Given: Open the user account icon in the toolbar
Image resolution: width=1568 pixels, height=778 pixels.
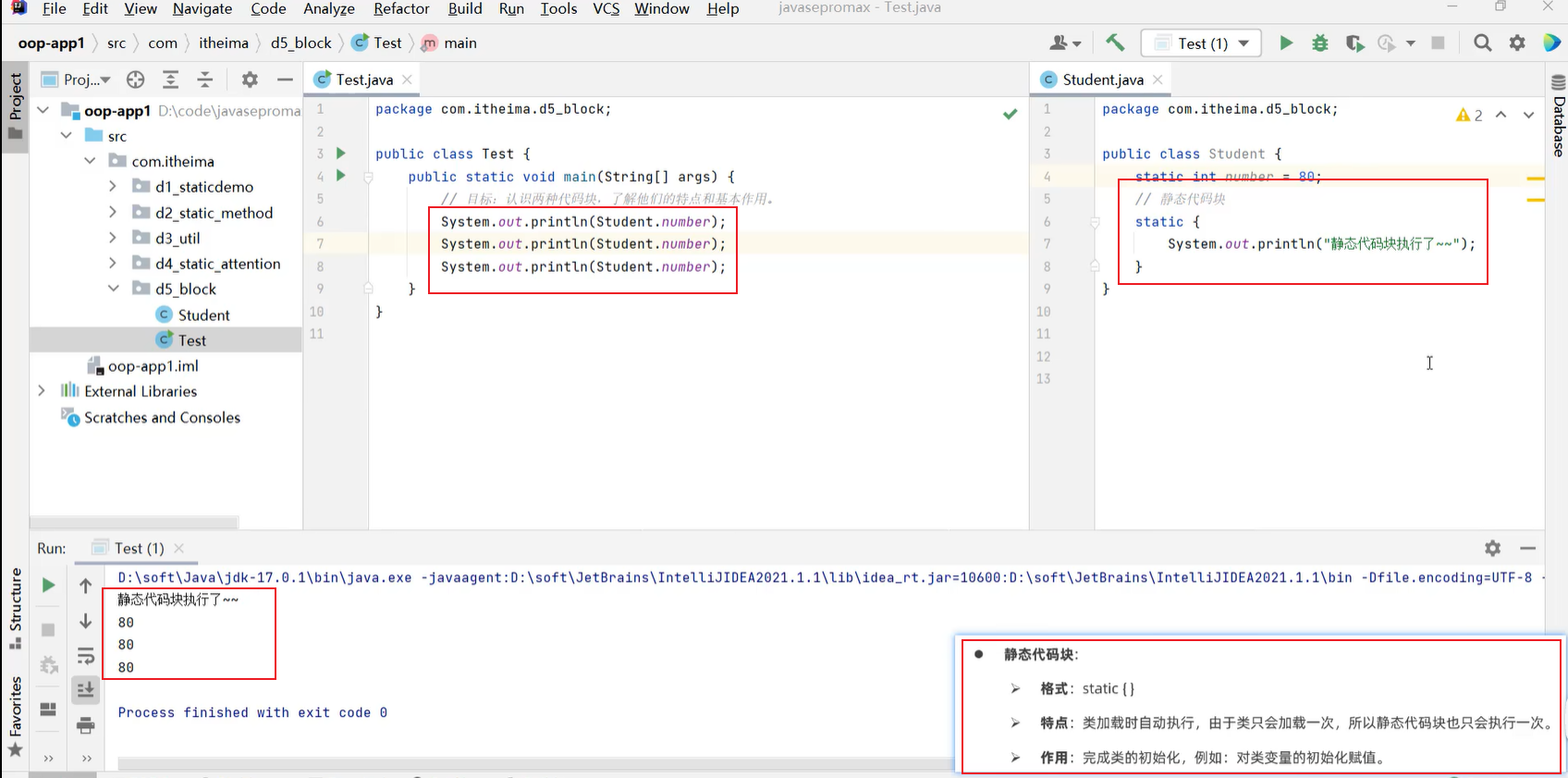Looking at the screenshot, I should pyautogui.click(x=1065, y=43).
